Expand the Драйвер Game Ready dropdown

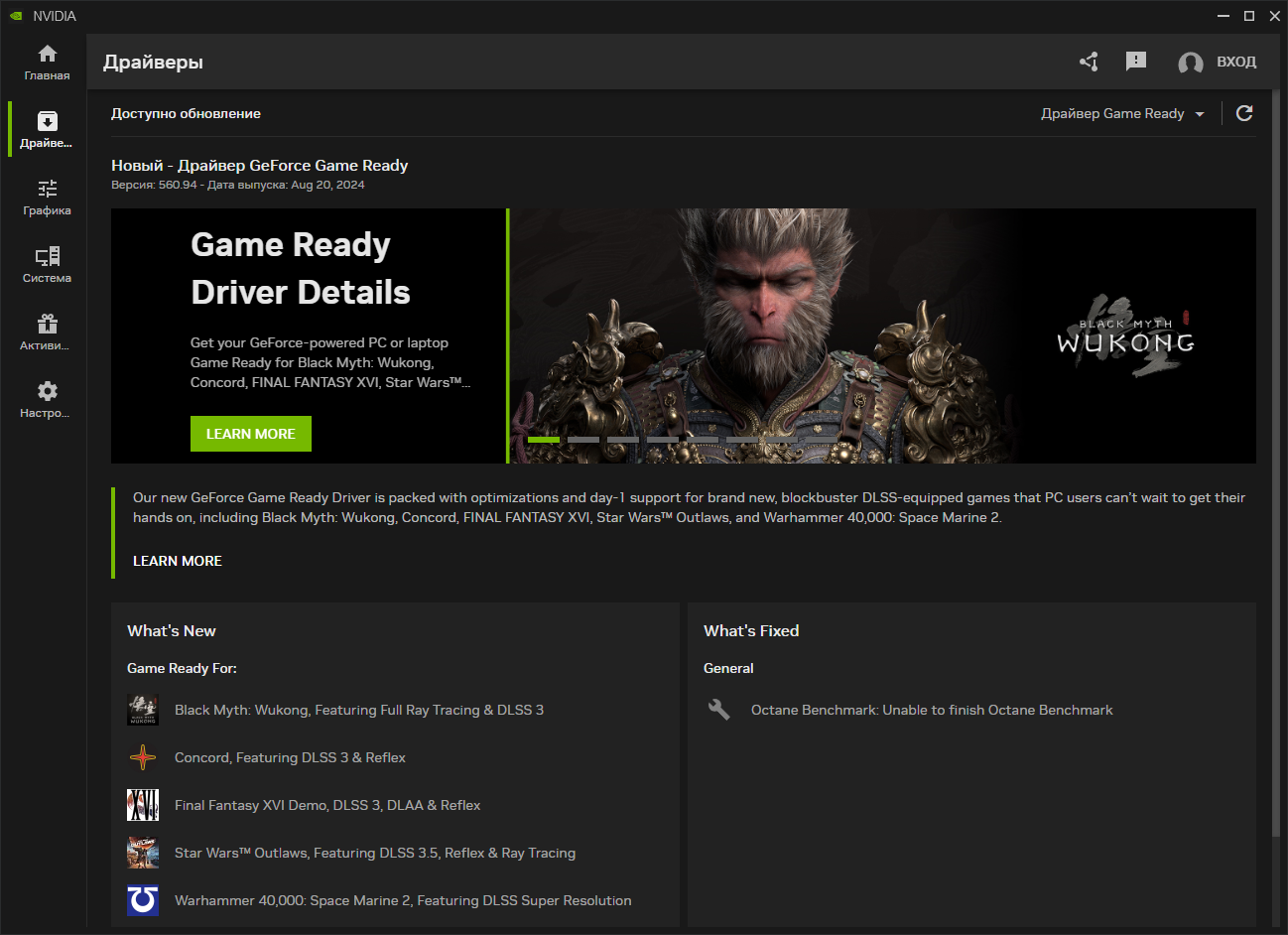pyautogui.click(x=1122, y=113)
